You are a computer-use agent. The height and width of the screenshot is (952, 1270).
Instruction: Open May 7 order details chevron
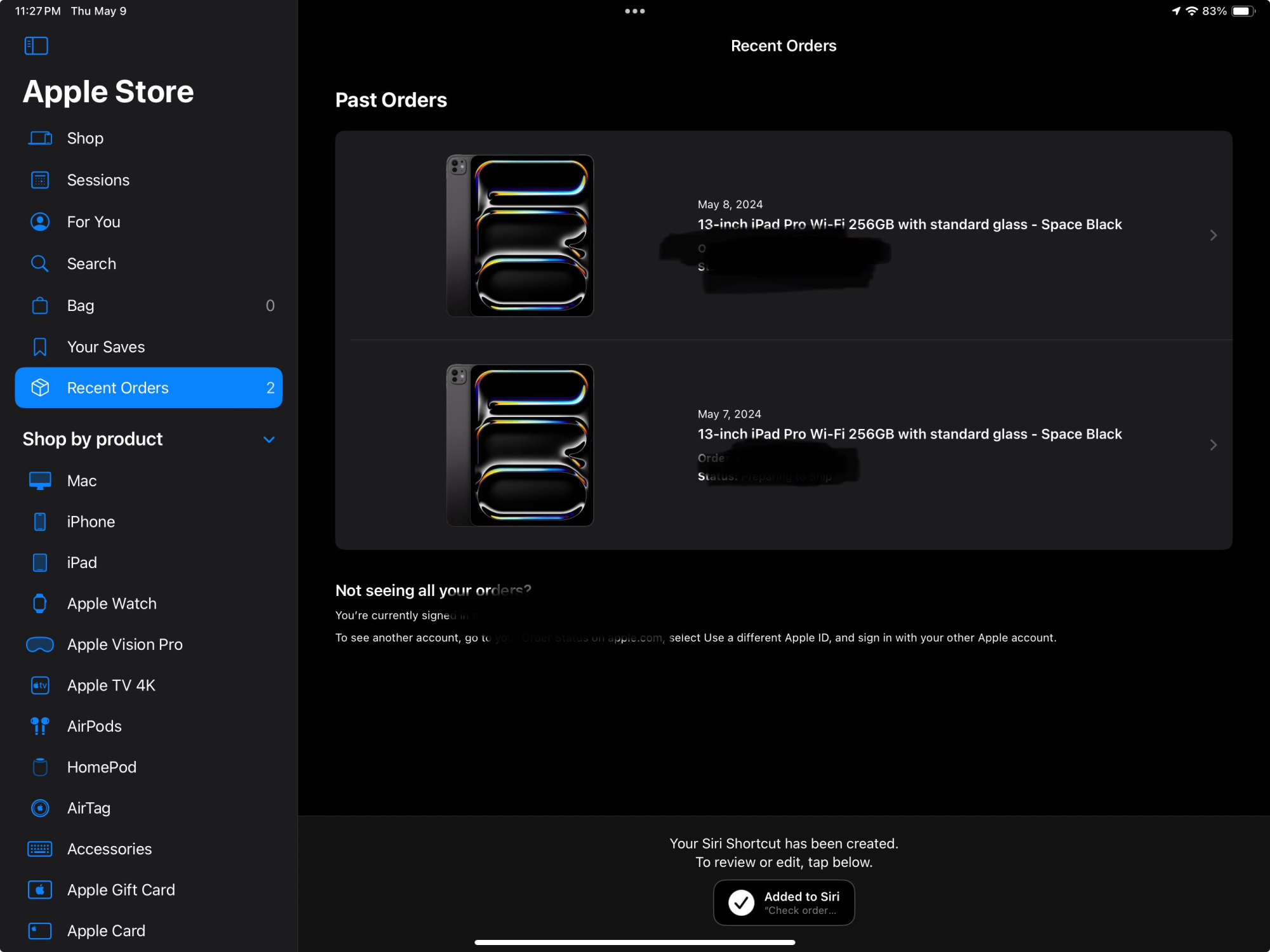[x=1213, y=445]
